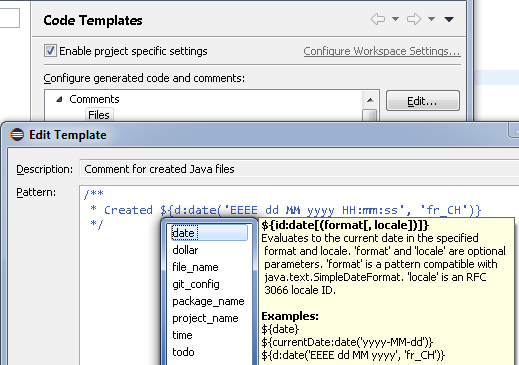The image size is (519, 365).
Task: Choose the project_name variable proposal
Action: (209, 318)
